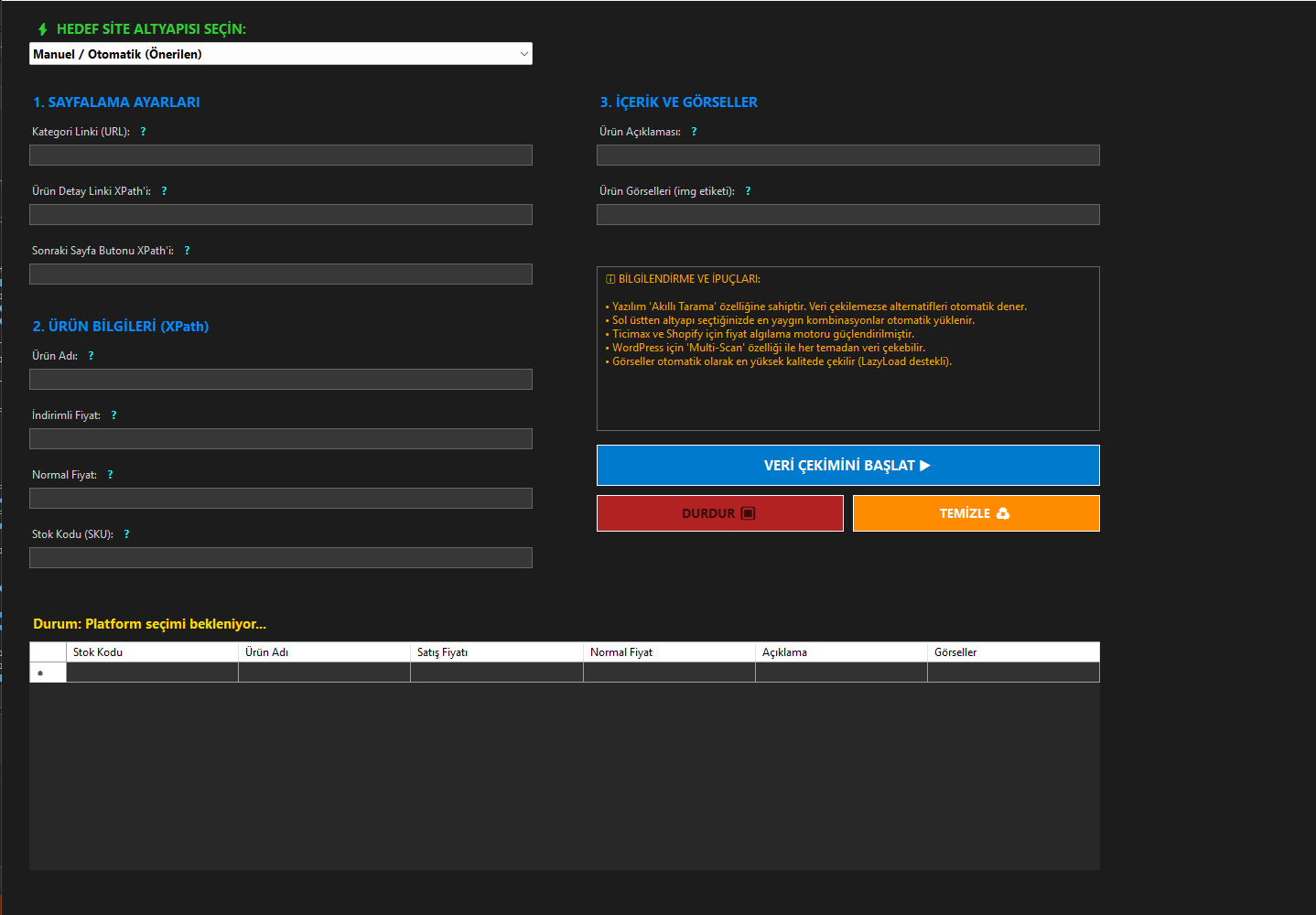Select the new-row asterisk row header in grid
This screenshot has width=1316, height=915.
click(x=48, y=673)
